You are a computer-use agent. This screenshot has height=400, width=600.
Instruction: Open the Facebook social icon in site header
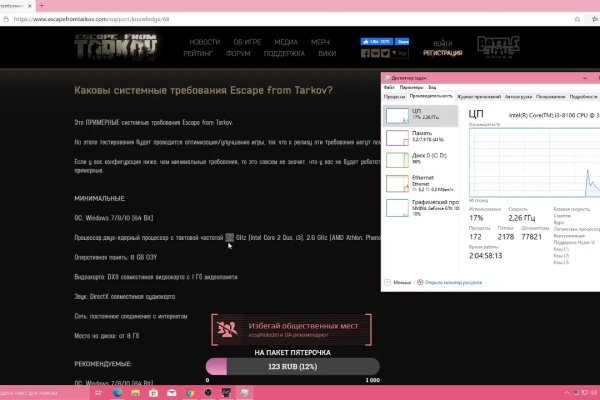point(365,53)
